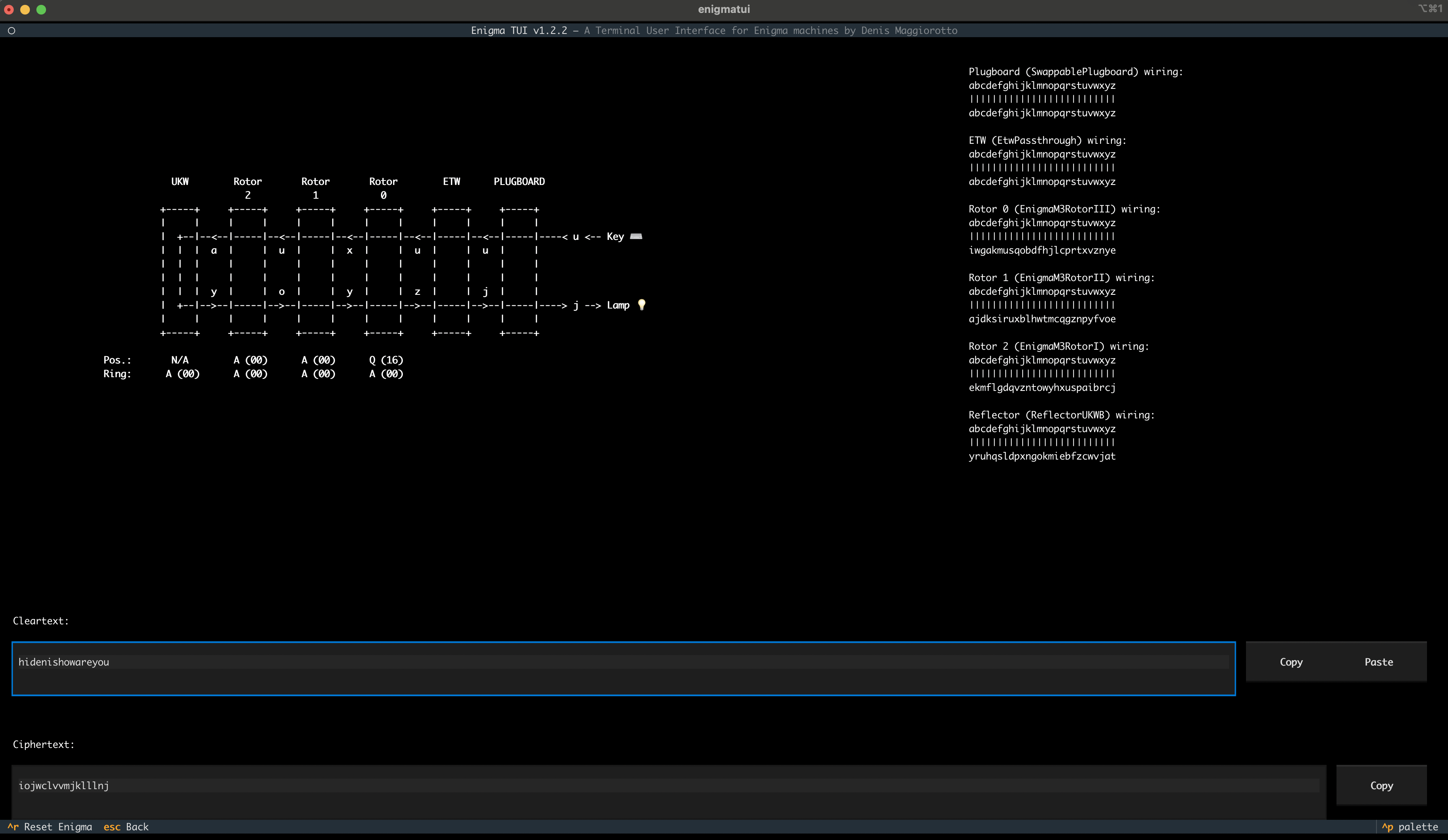Click the Ciphertext output field

click(668, 785)
